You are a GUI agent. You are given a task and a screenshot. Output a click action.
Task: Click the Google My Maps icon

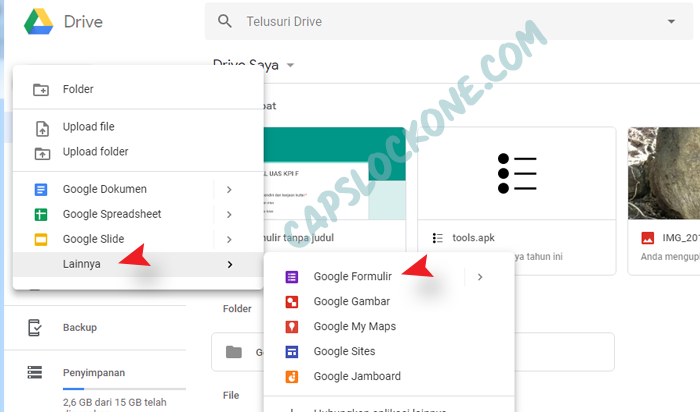coord(292,327)
